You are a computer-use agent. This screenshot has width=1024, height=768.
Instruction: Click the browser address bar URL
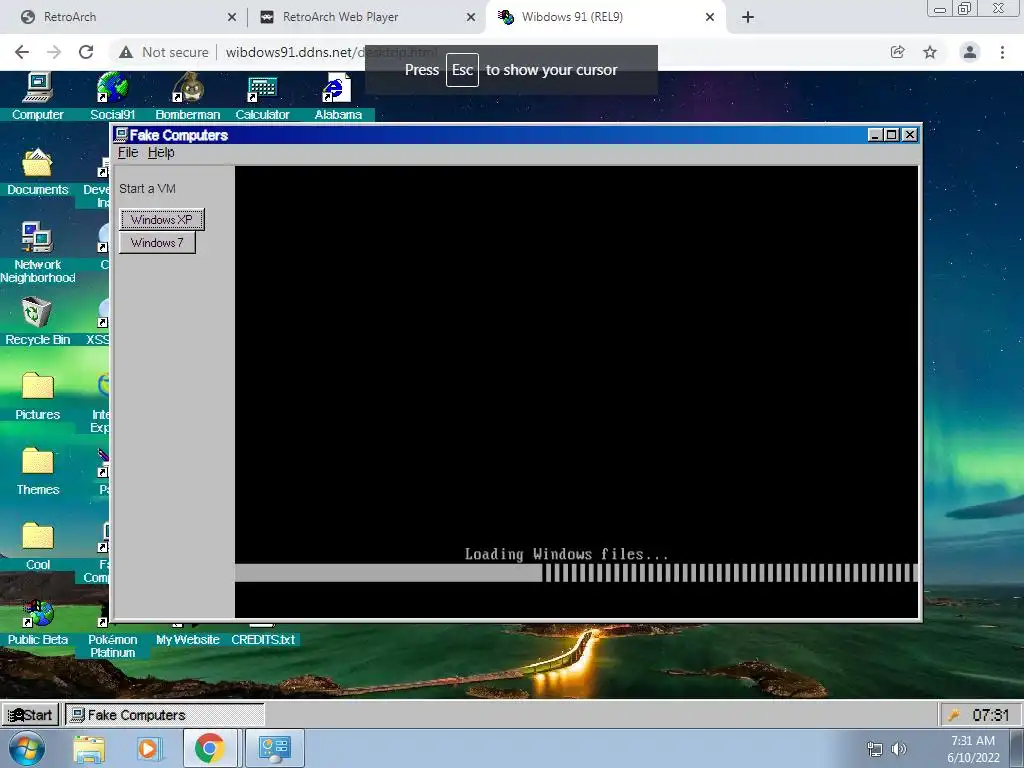[331, 52]
